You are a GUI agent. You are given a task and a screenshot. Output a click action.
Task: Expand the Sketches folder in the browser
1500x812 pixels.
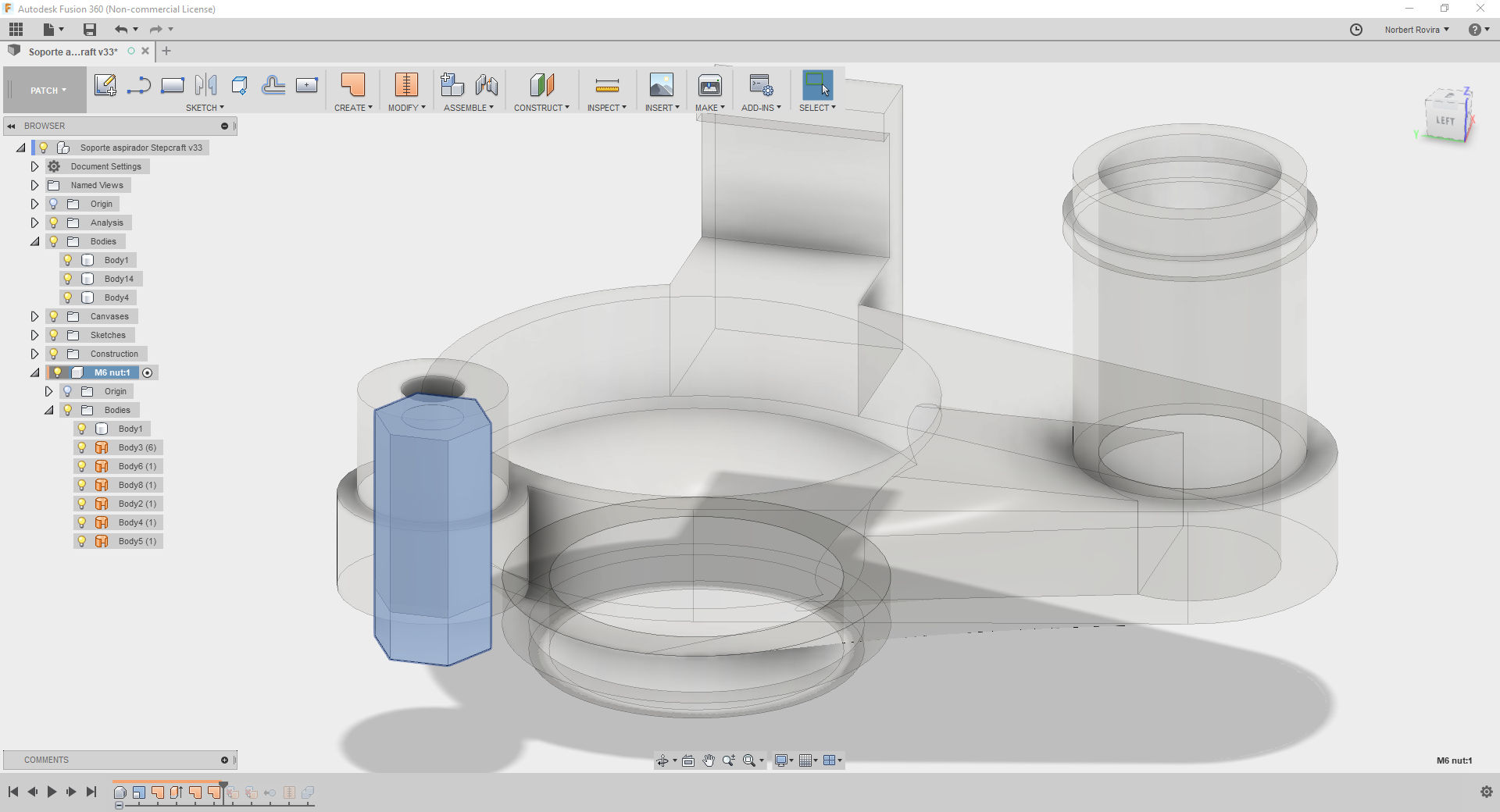(x=34, y=335)
